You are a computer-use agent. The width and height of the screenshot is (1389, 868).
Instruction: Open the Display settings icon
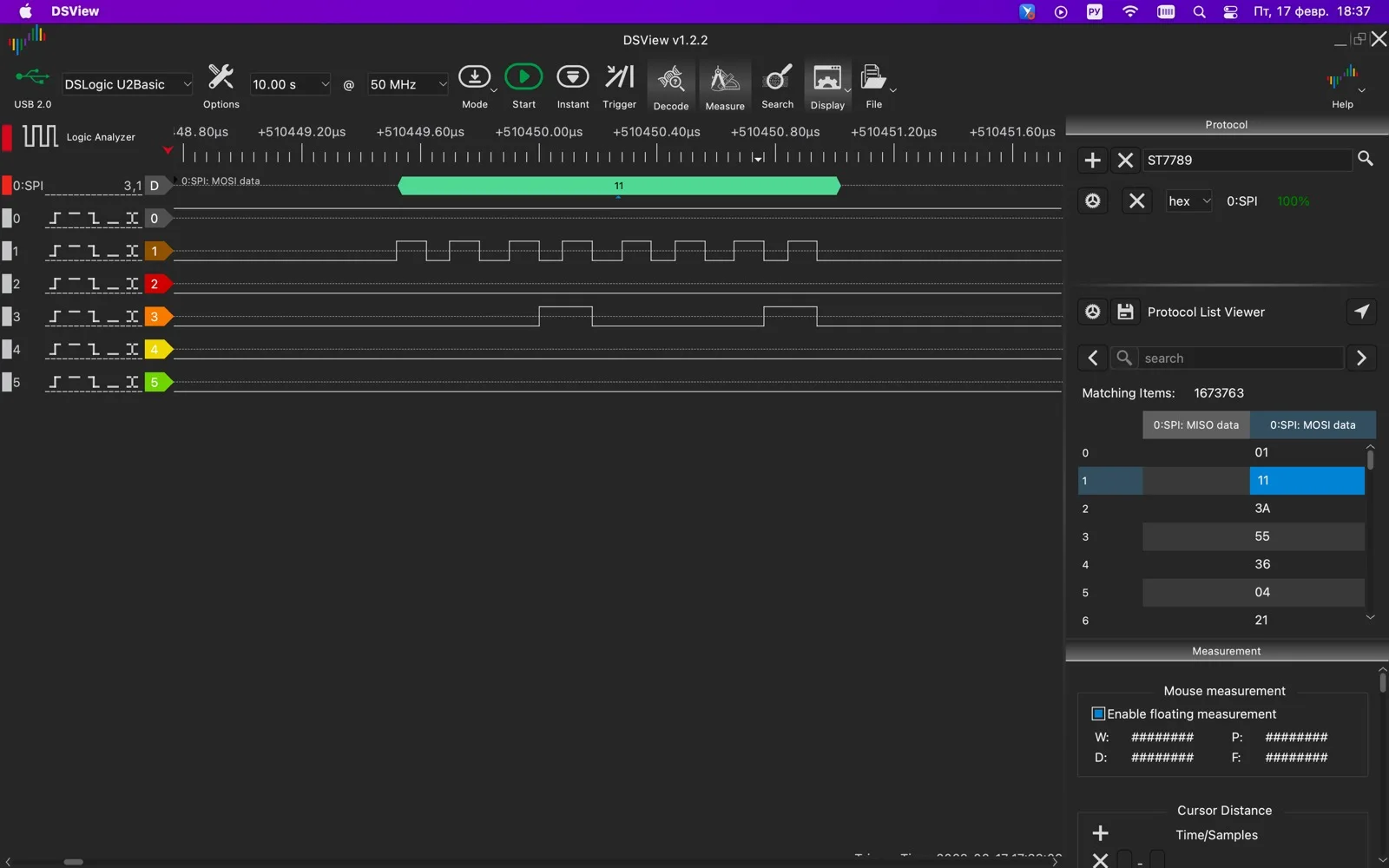point(826,78)
